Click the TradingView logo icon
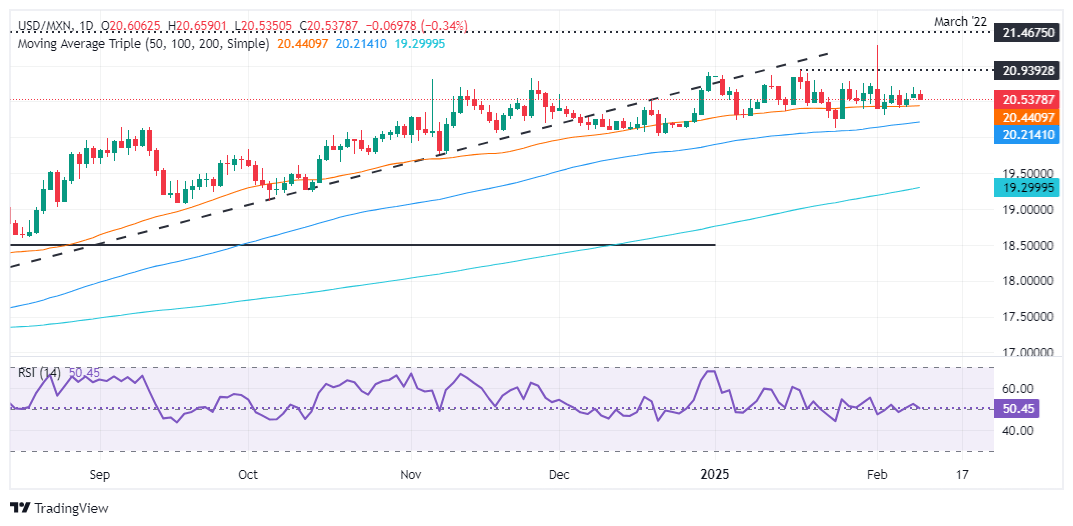Image resolution: width=1073 pixels, height=526 pixels. point(20,508)
